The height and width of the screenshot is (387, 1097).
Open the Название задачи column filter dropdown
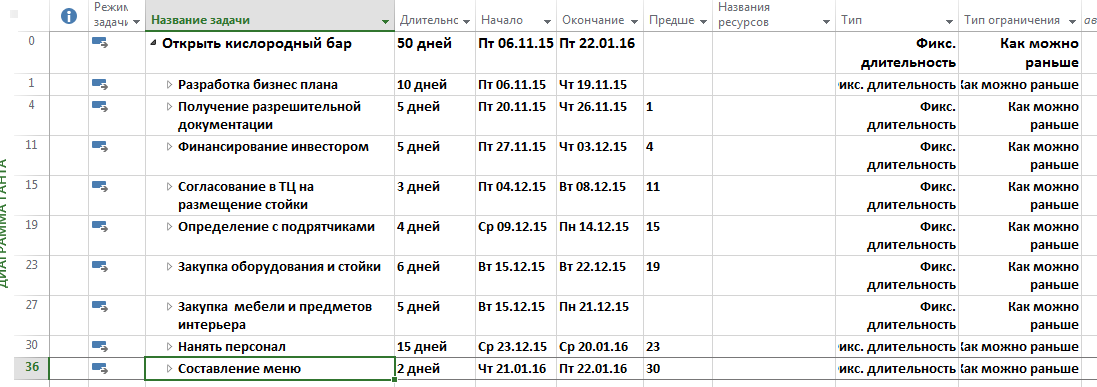click(x=385, y=22)
